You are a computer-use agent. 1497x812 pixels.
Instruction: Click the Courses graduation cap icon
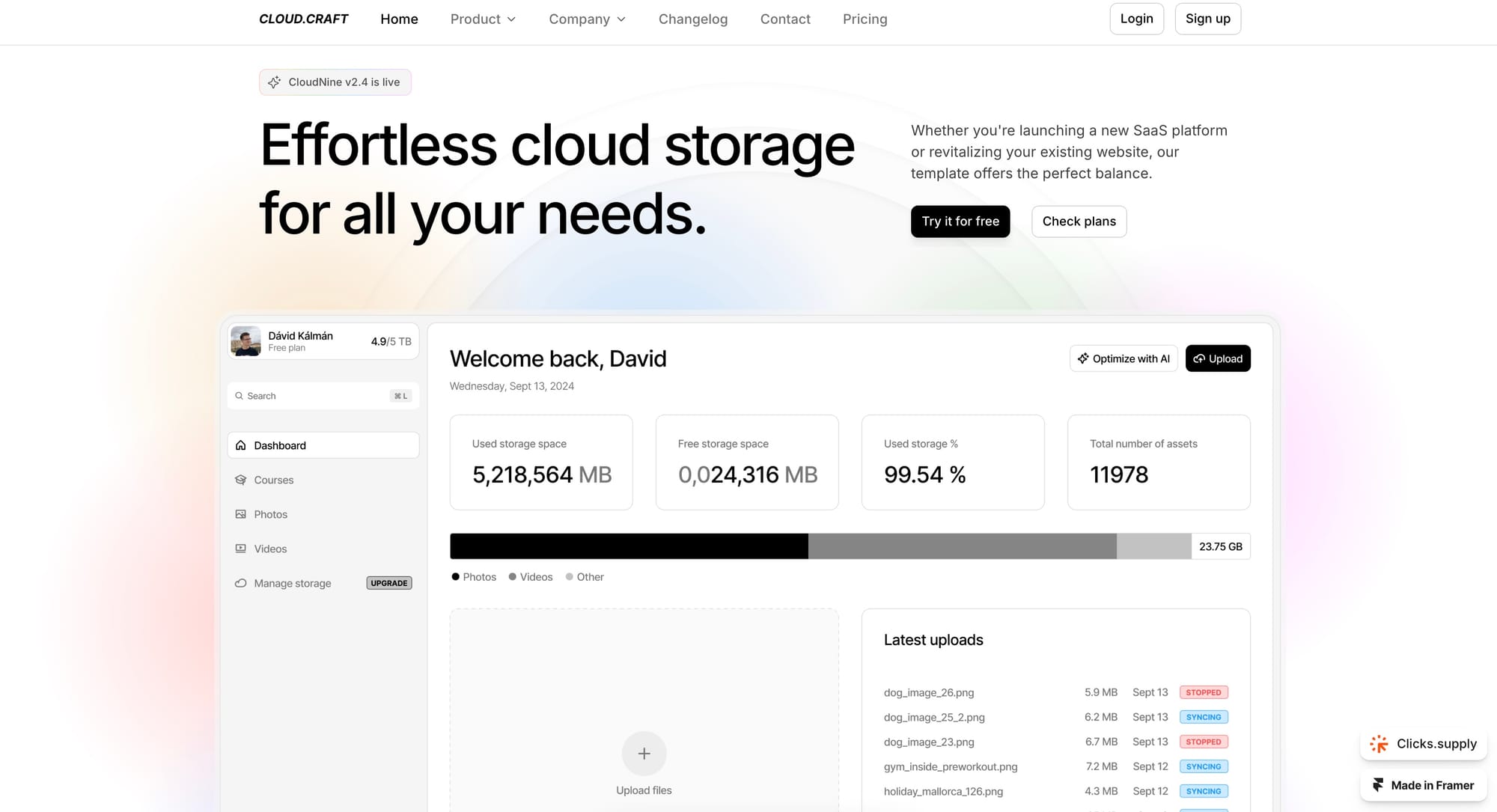tap(240, 480)
